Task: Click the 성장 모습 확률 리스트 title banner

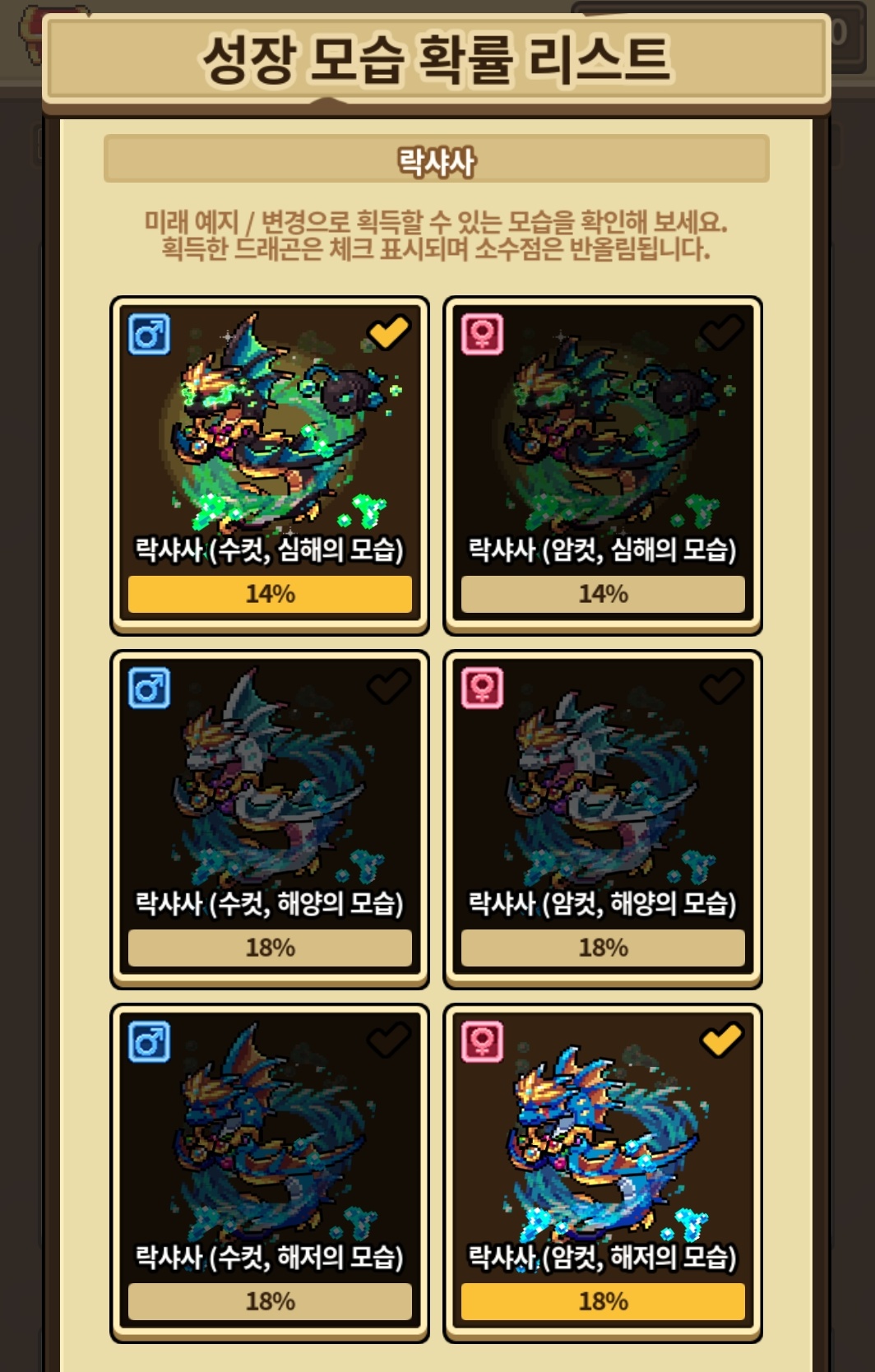Action: coord(437,59)
